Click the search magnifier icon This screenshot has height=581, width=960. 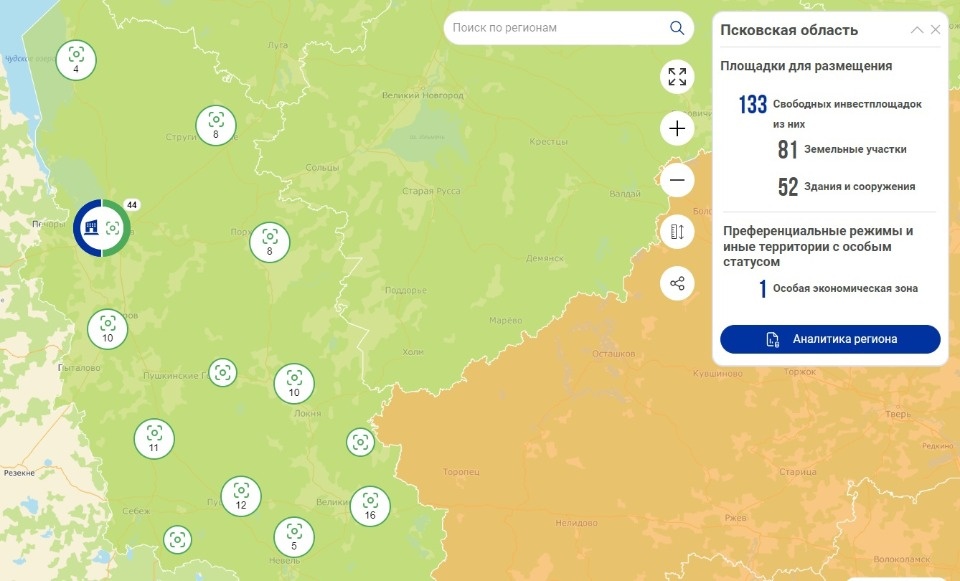[676, 28]
